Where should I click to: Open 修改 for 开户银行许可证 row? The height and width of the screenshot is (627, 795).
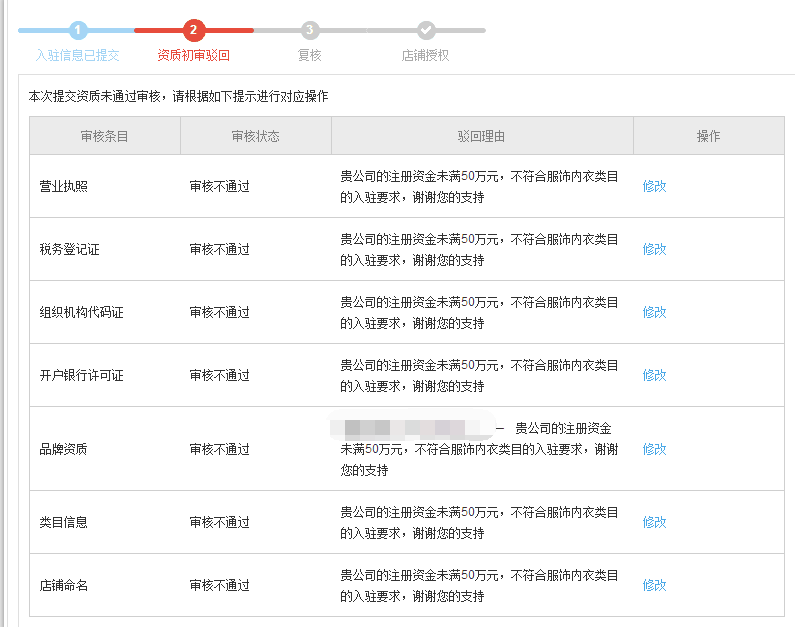click(654, 375)
